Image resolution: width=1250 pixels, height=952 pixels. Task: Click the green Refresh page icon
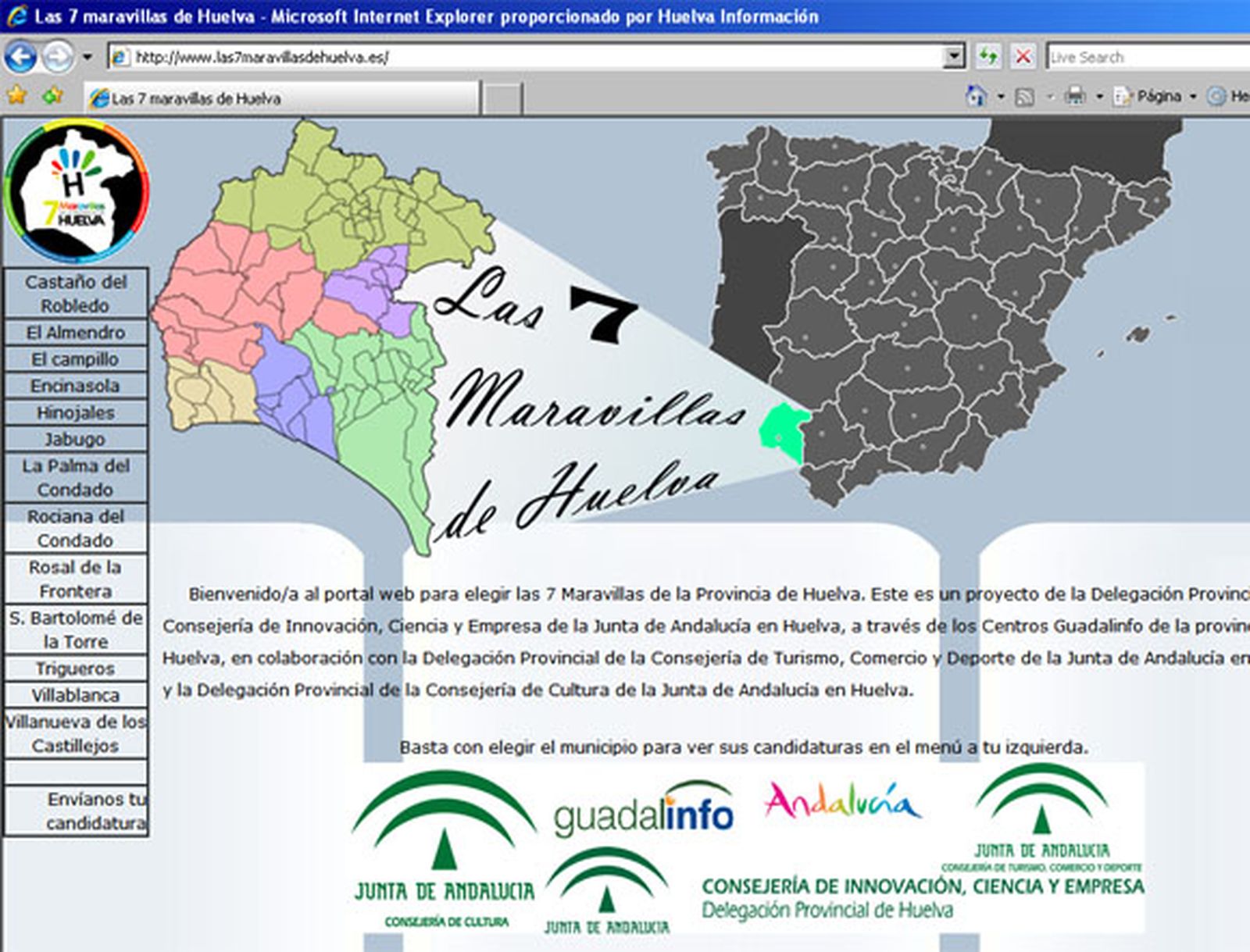tap(988, 57)
